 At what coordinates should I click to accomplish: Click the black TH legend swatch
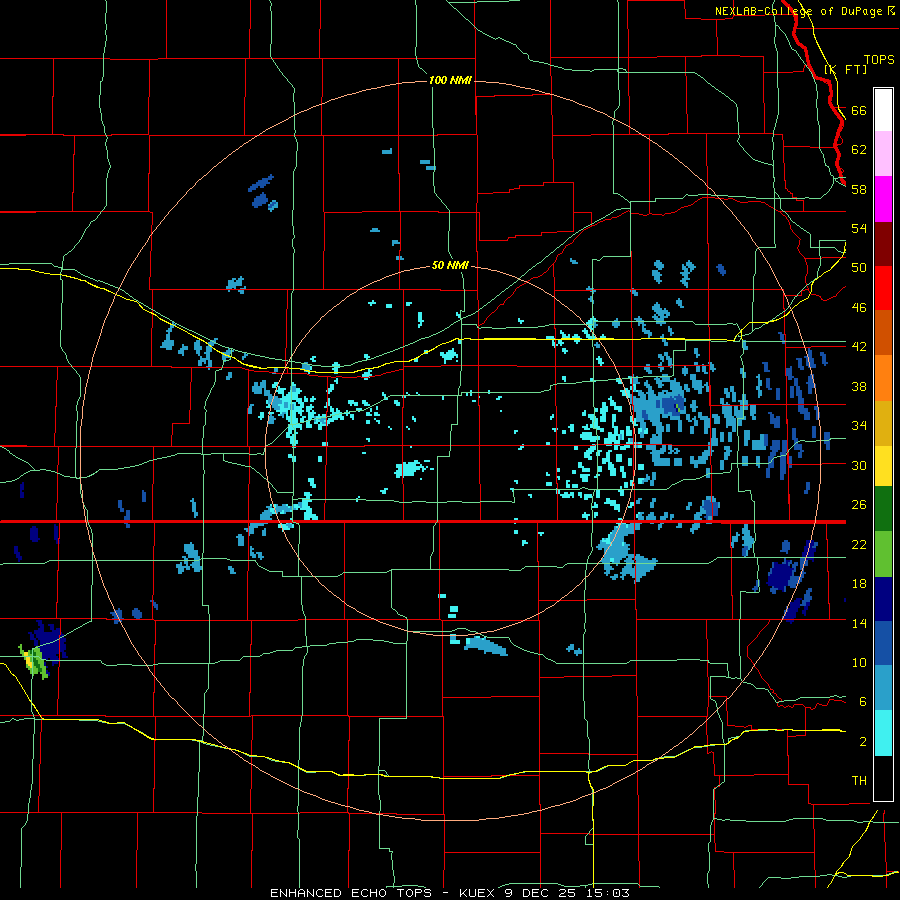tap(883, 778)
